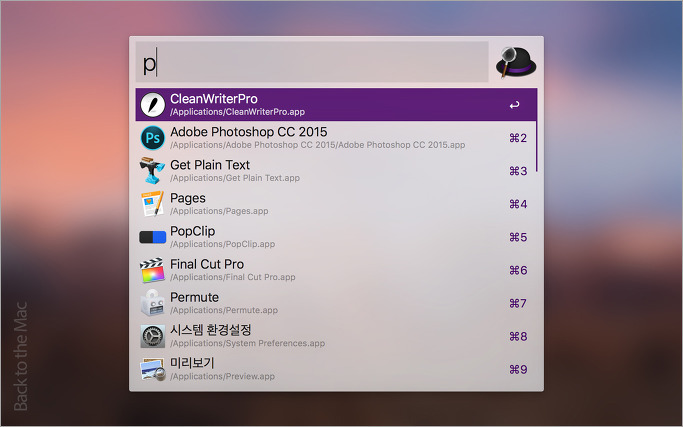This screenshot has height=427, width=683.
Task: Click the Final Cut Pro clapperboard icon
Action: (x=152, y=270)
